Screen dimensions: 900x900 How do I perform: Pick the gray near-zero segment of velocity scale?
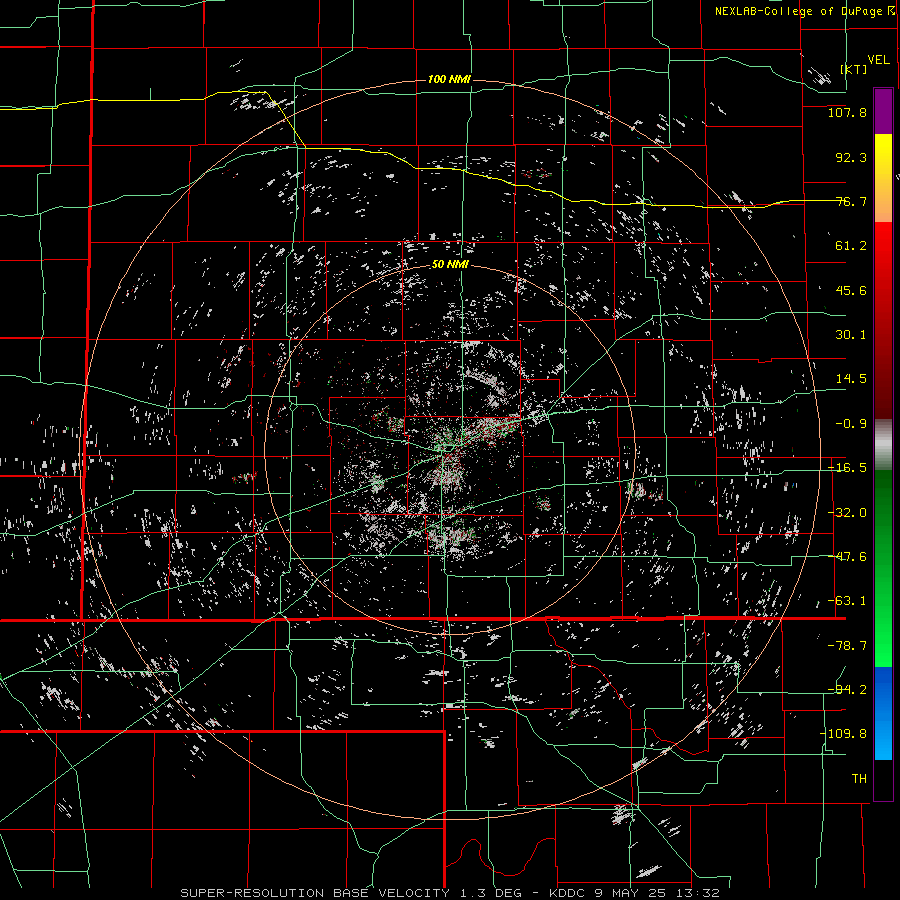pyautogui.click(x=883, y=445)
